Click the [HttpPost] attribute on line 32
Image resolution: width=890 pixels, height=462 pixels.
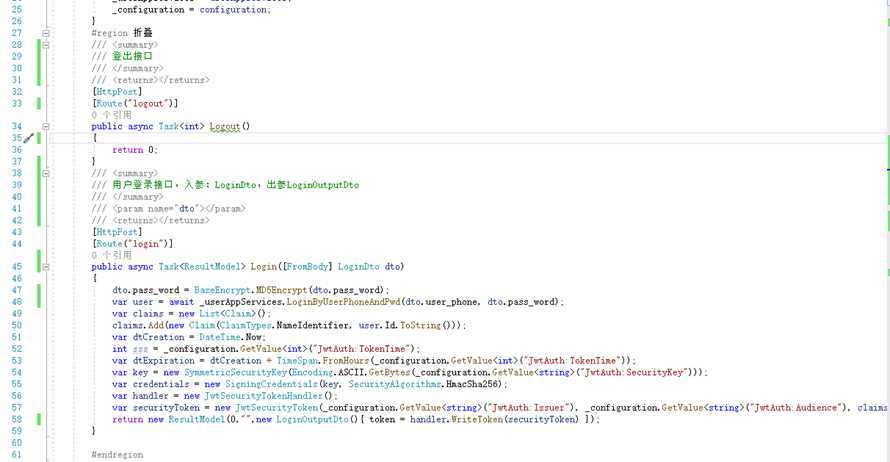tap(117, 91)
